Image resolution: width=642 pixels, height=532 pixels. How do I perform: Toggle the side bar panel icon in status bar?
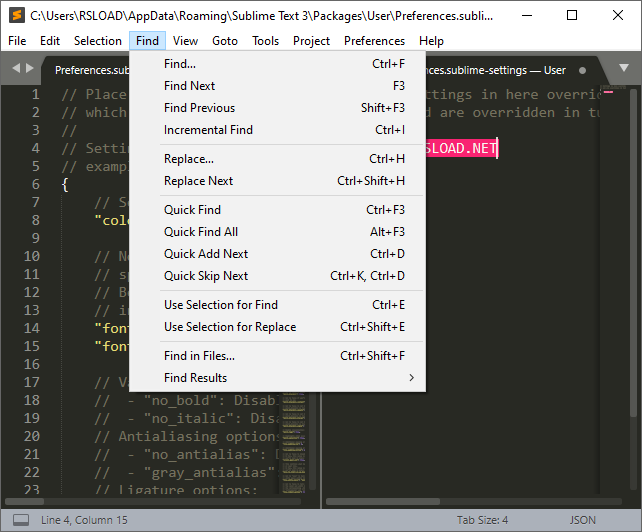tap(21, 520)
